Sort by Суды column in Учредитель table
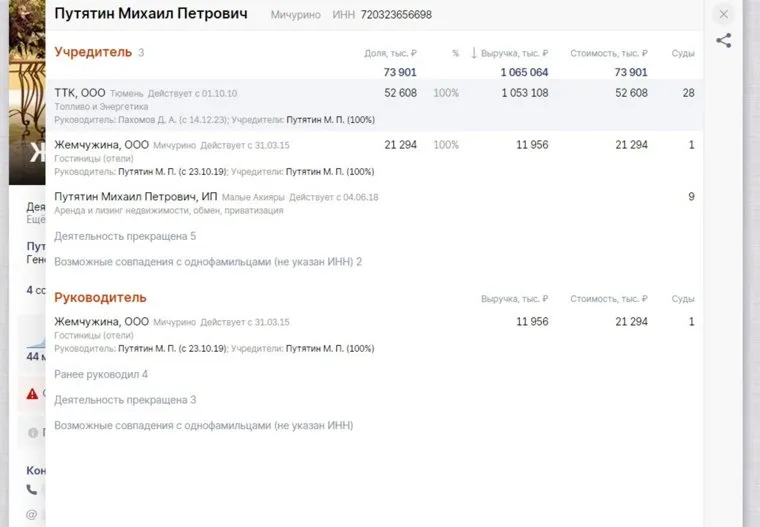 pyautogui.click(x=683, y=53)
